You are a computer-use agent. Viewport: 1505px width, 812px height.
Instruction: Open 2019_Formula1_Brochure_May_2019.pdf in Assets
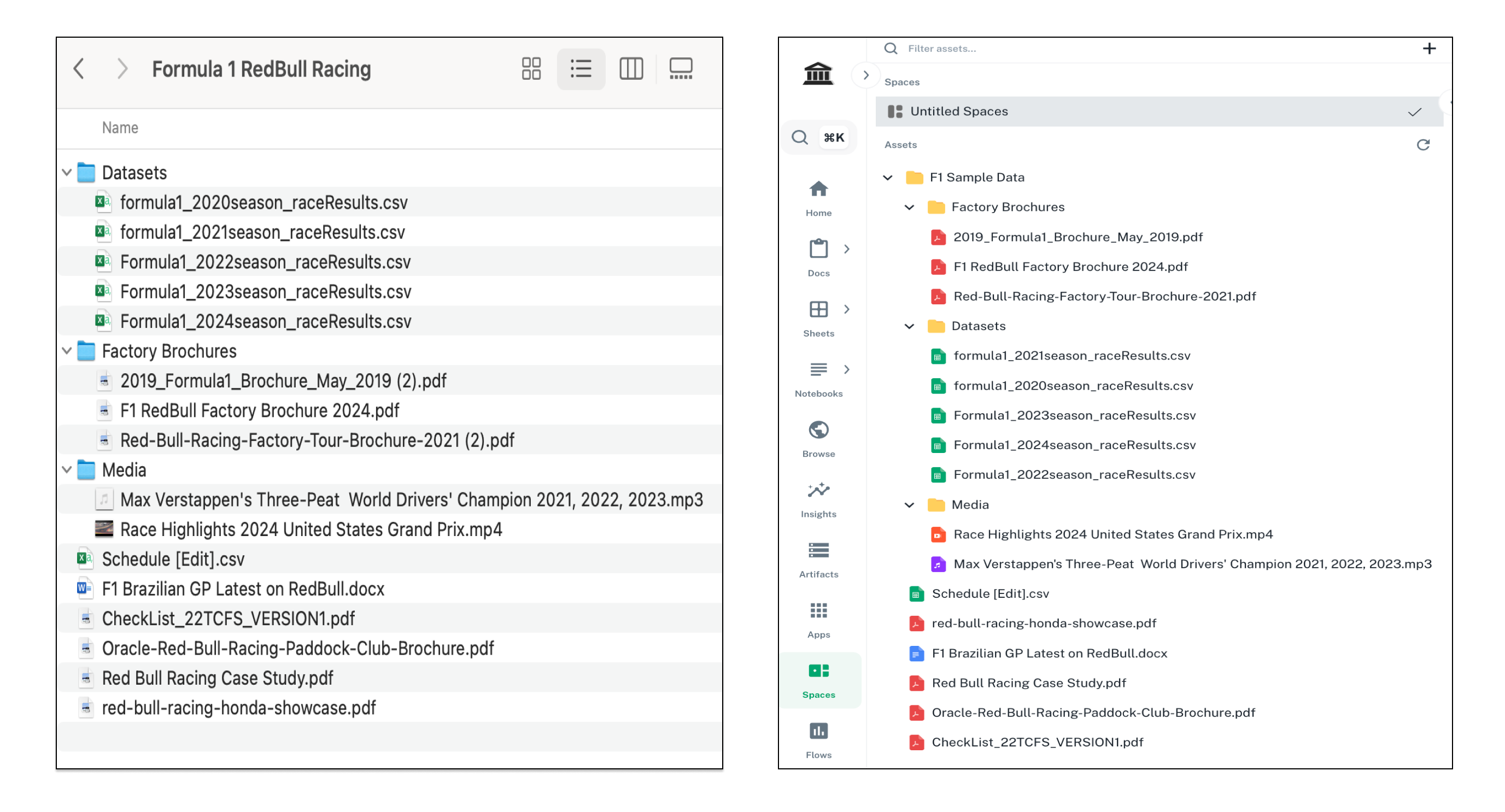tap(1077, 237)
